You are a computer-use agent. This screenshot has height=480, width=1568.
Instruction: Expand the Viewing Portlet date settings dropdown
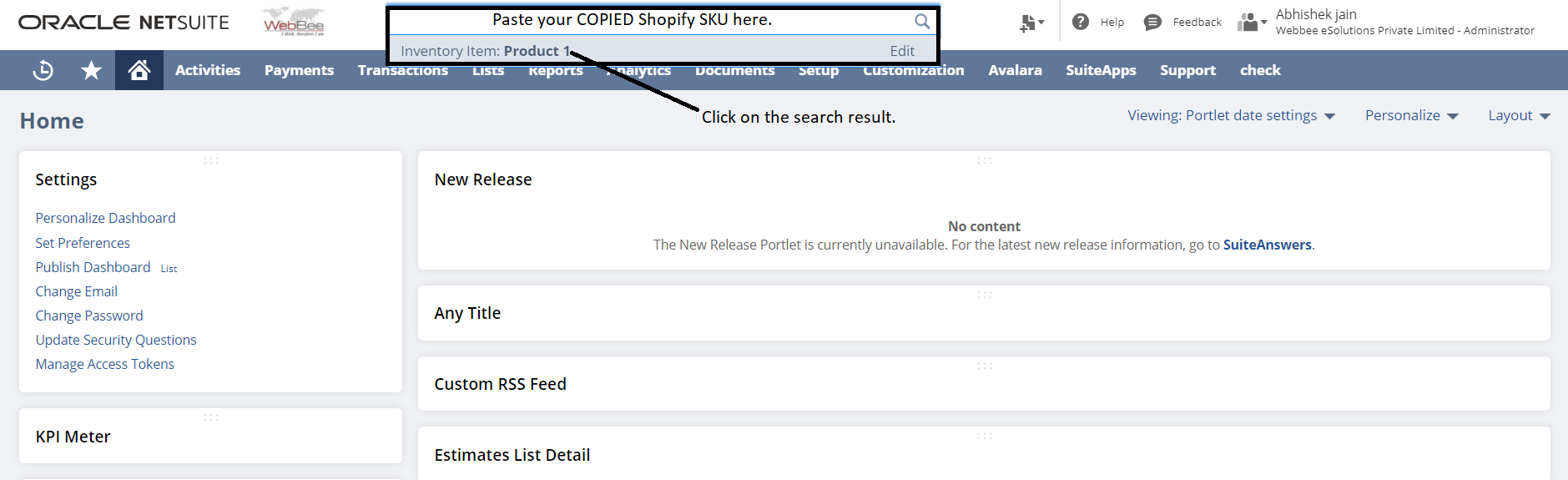tap(1231, 115)
